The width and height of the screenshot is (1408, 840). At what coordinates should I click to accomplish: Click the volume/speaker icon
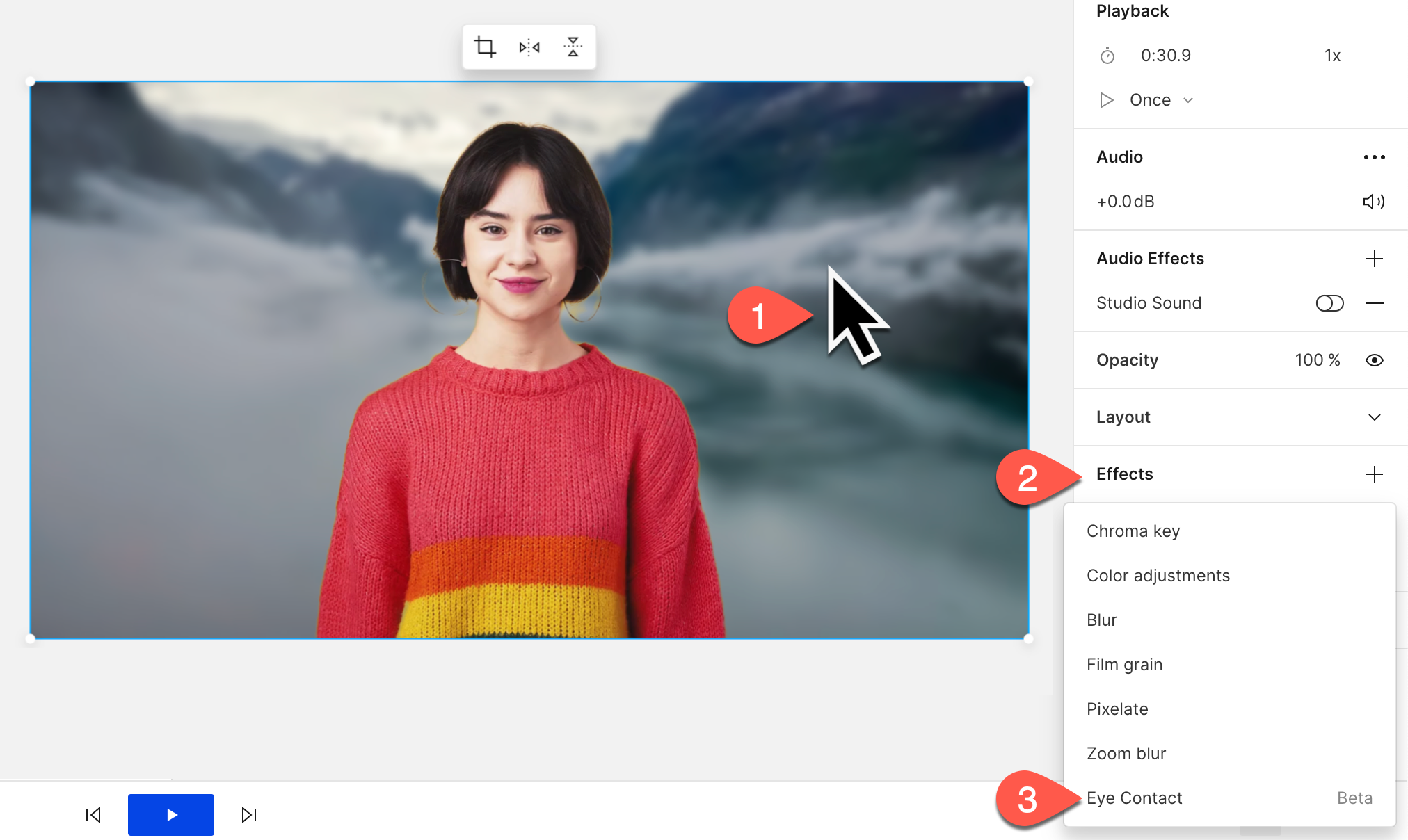1373,201
